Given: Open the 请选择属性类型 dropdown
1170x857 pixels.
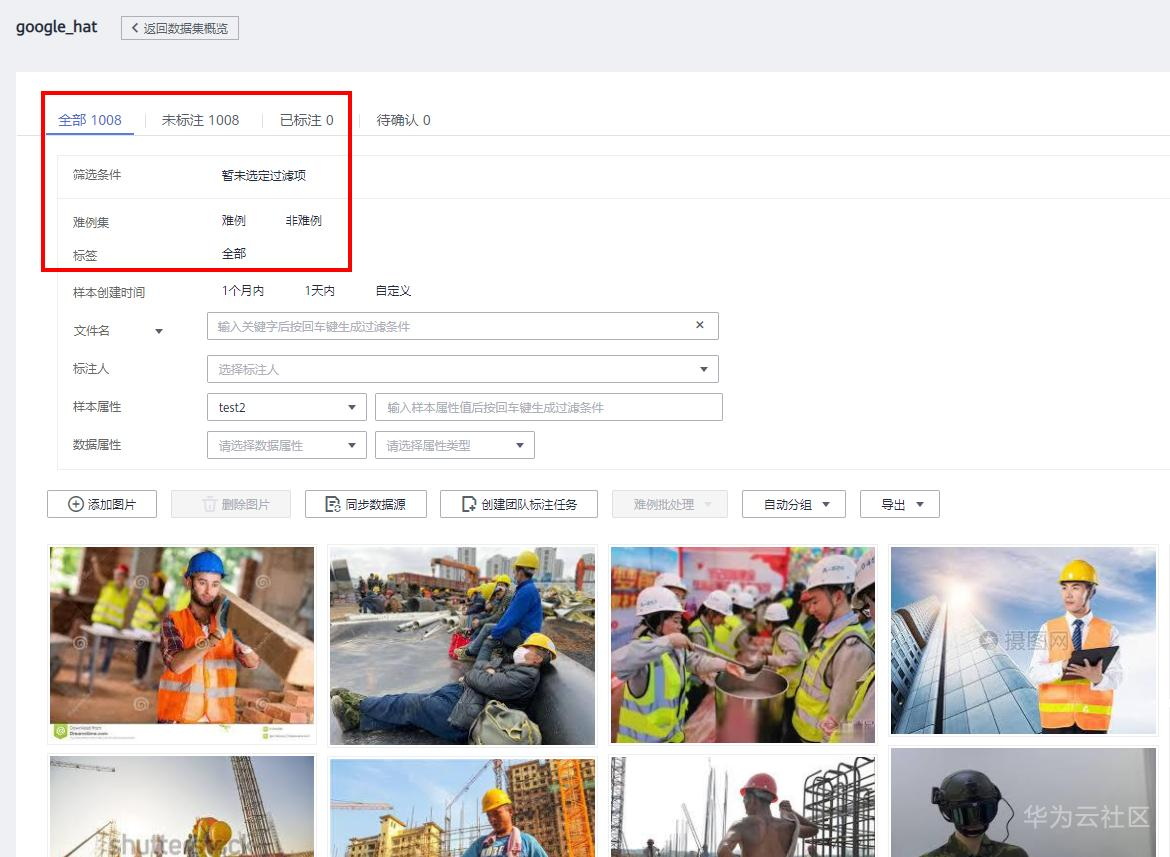Looking at the screenshot, I should point(454,445).
